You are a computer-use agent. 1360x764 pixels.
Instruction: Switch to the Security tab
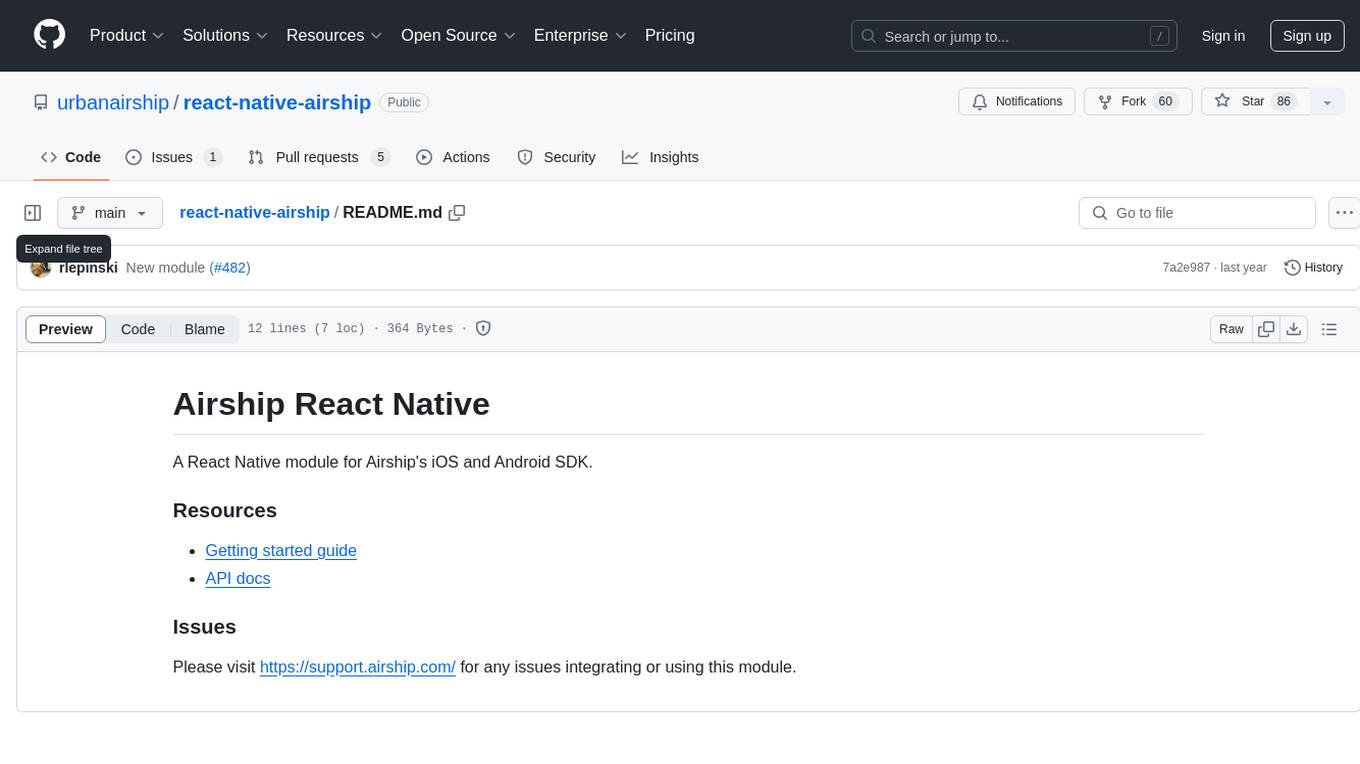(556, 157)
